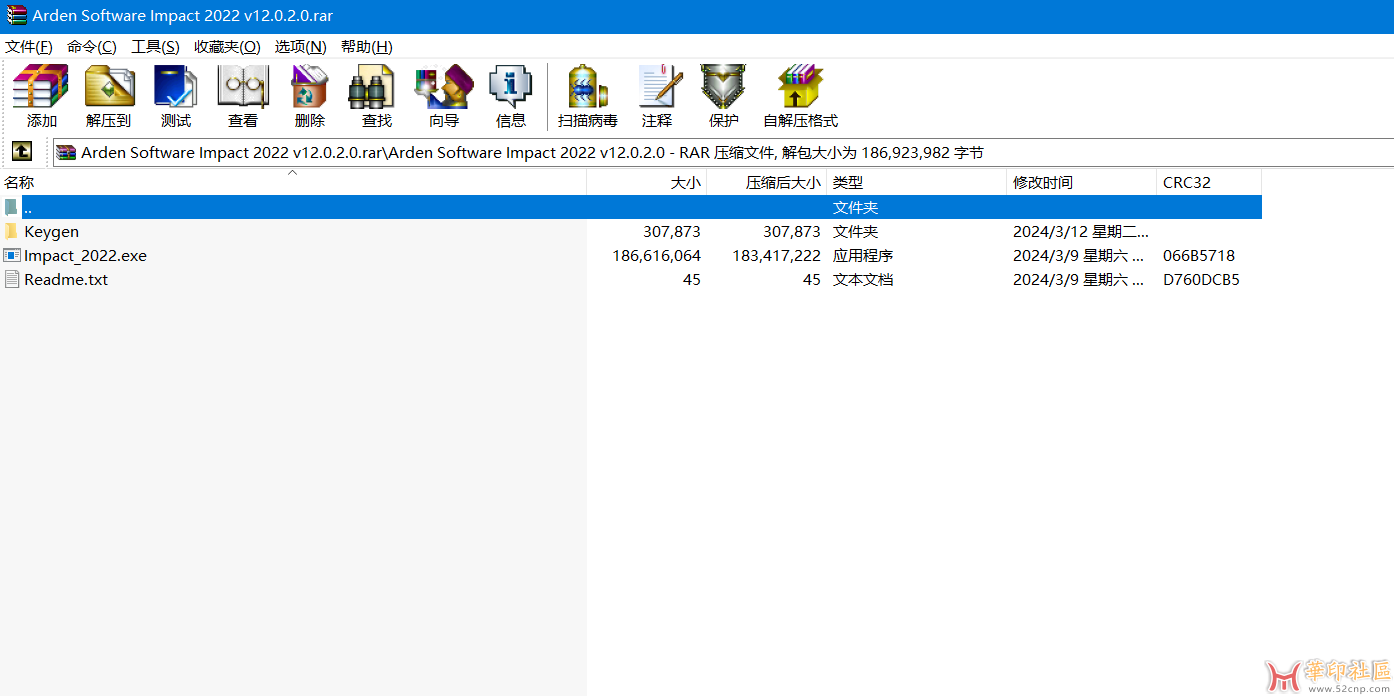Click the archive icon in address bar
Viewport: 1394px width, 696px height.
click(x=66, y=152)
